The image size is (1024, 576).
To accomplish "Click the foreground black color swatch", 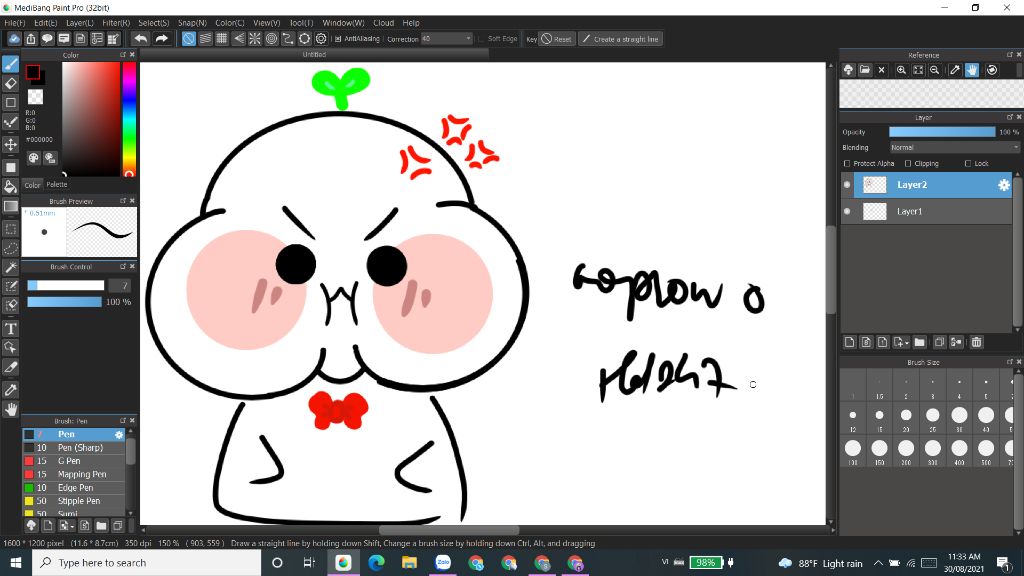I will [x=33, y=72].
